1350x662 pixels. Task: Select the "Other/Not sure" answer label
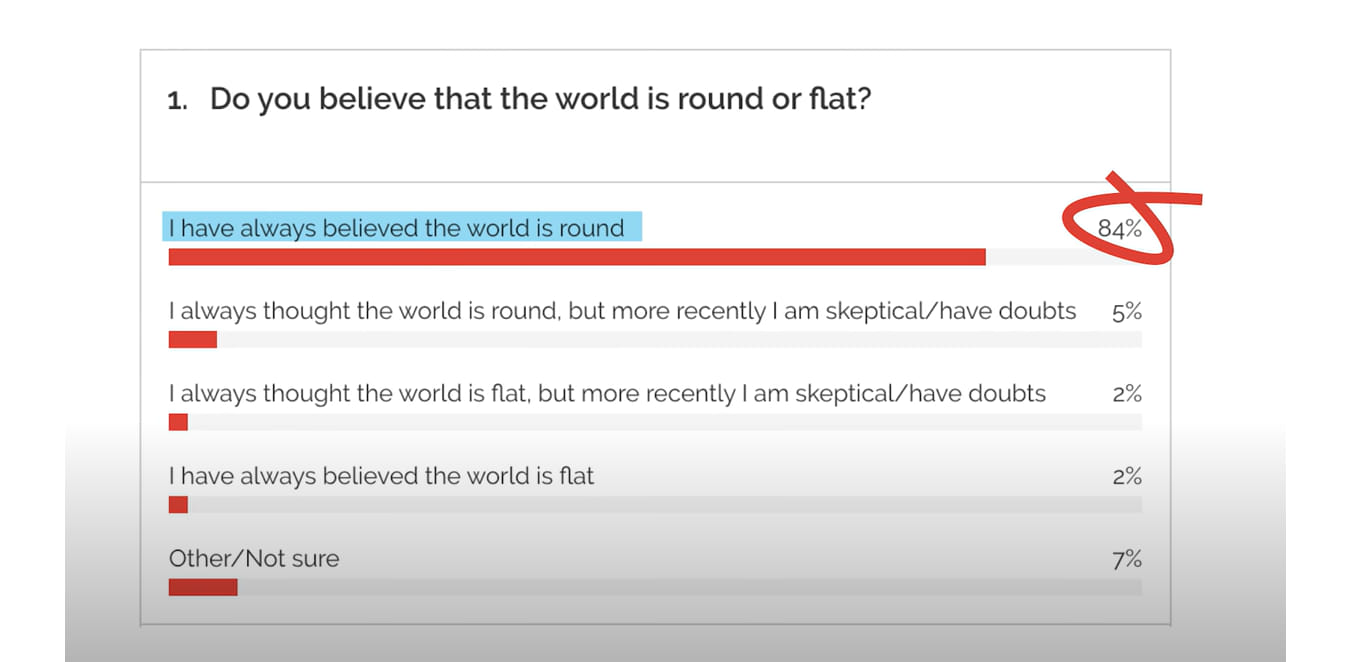[254, 558]
